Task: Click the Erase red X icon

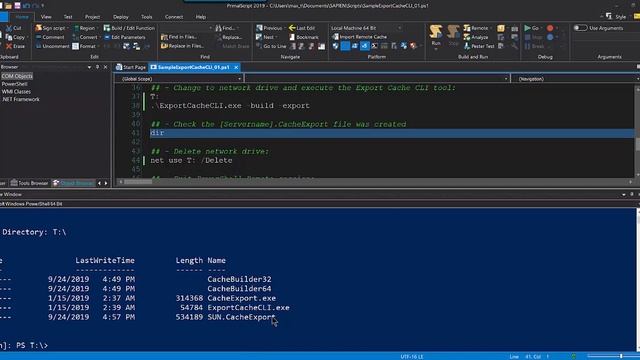Action: pos(9,46)
